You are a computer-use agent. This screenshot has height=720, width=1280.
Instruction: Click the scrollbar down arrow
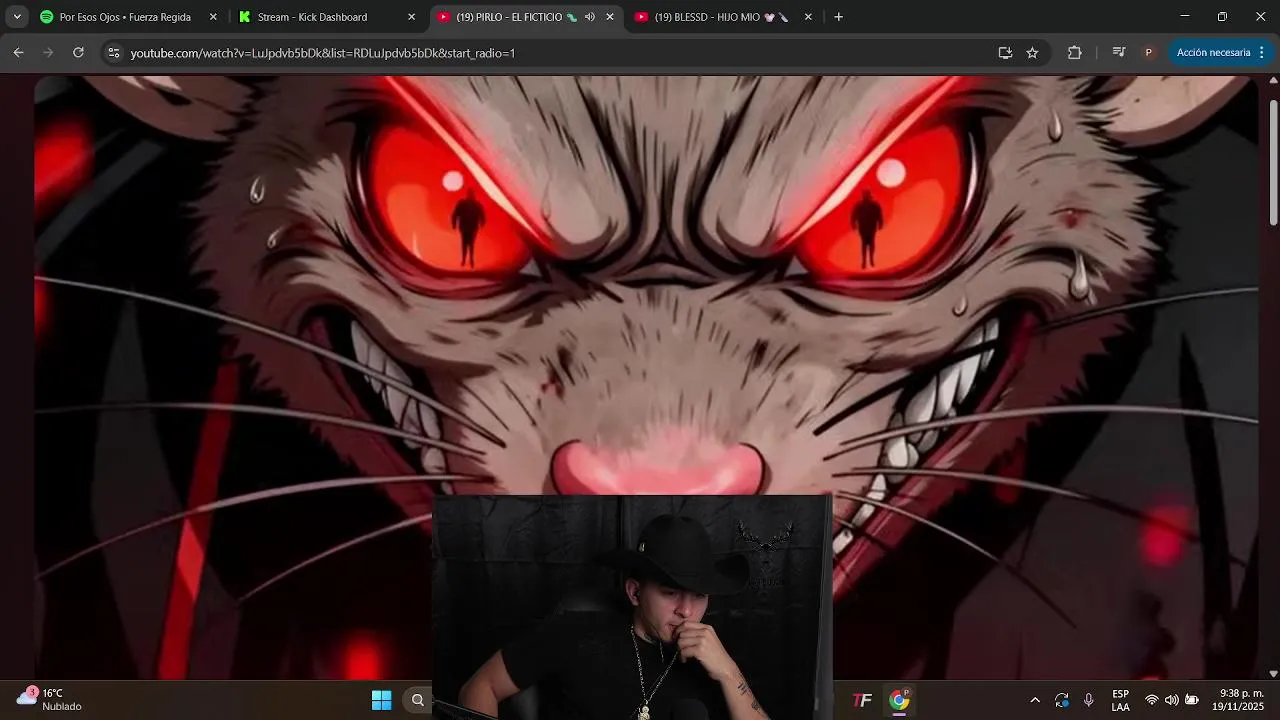[1273, 673]
